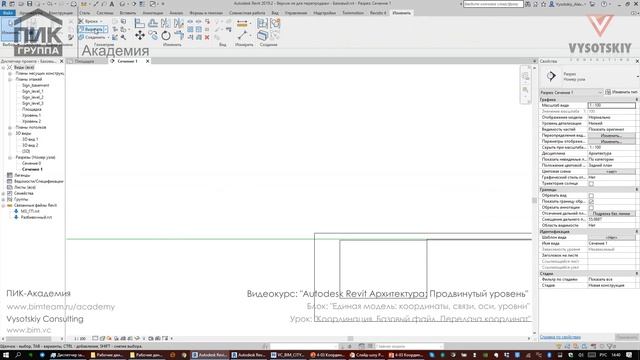Toggle the Обрезать вид checkbox
640x360 pixels.
(591, 196)
